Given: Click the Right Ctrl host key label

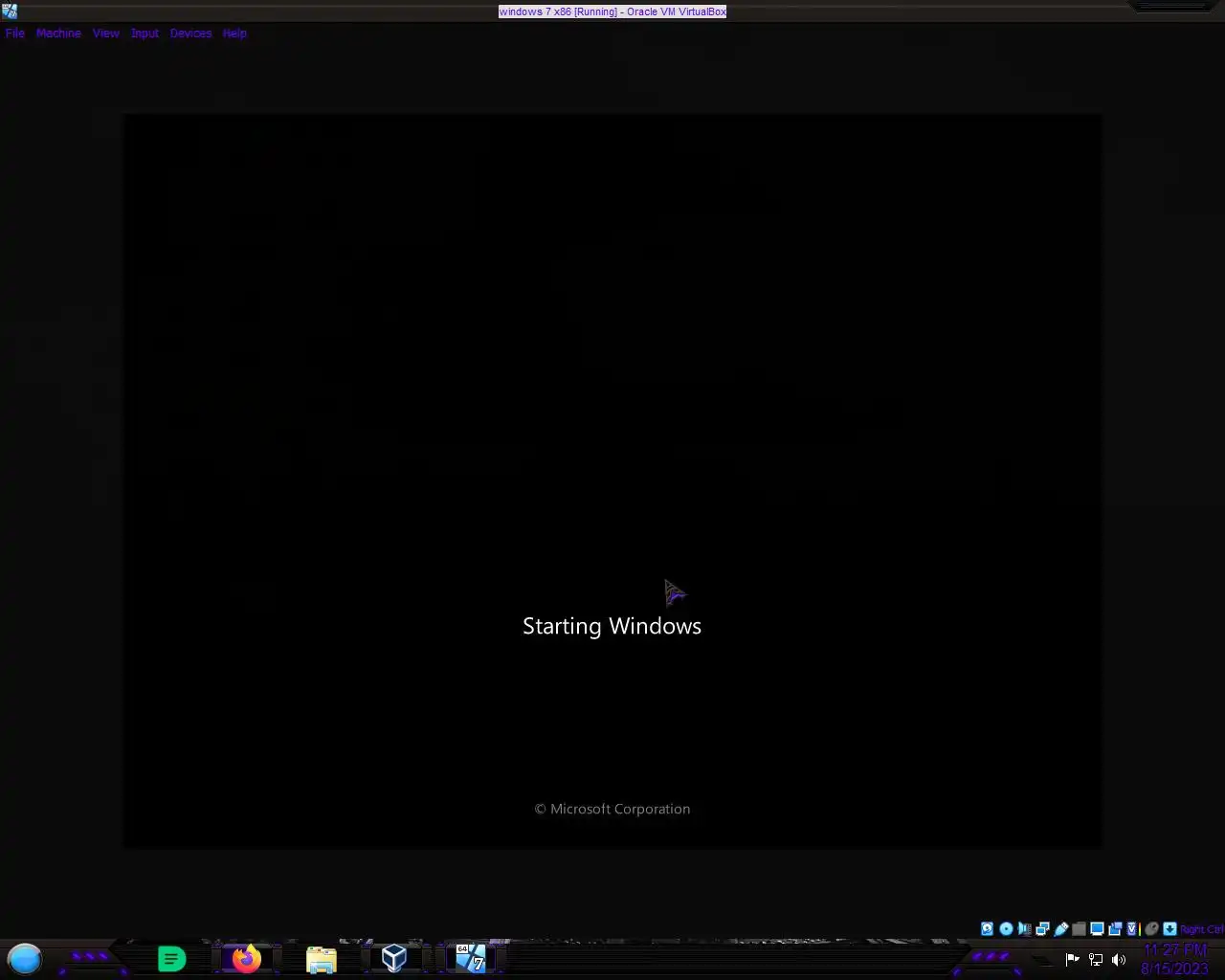Looking at the screenshot, I should [1202, 929].
